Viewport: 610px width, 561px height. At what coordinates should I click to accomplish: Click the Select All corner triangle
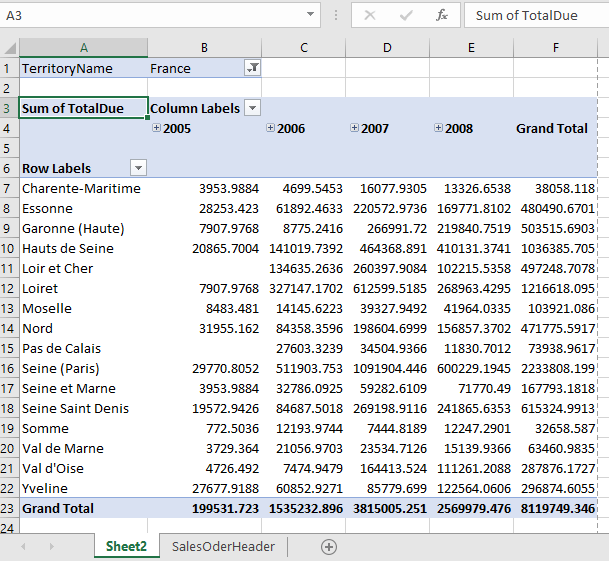(x=10, y=48)
